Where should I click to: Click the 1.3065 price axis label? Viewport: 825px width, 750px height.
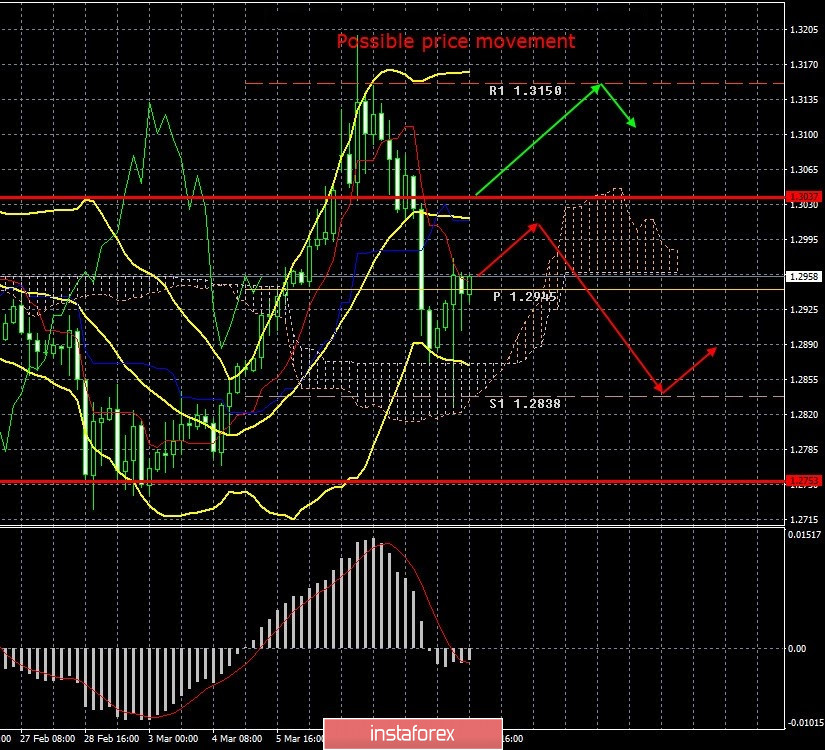pyautogui.click(x=804, y=169)
